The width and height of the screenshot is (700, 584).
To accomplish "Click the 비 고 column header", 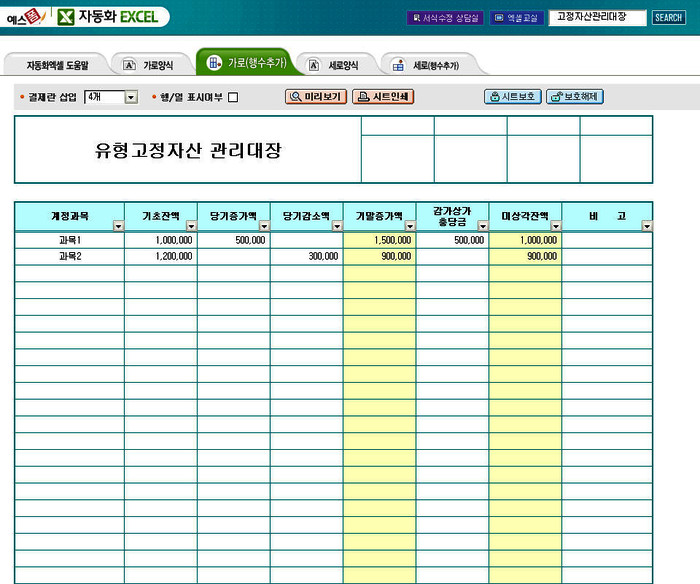I will click(x=607, y=217).
